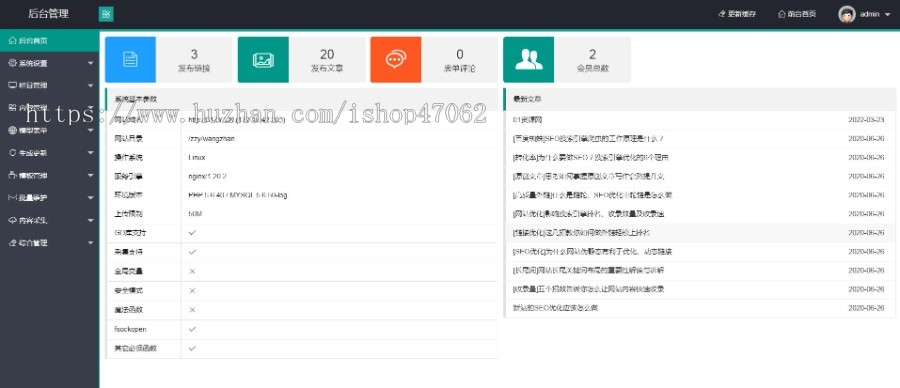The width and height of the screenshot is (900, 388).
Task: Click the cross mark in the 全局变量 row
Action: coord(192,271)
